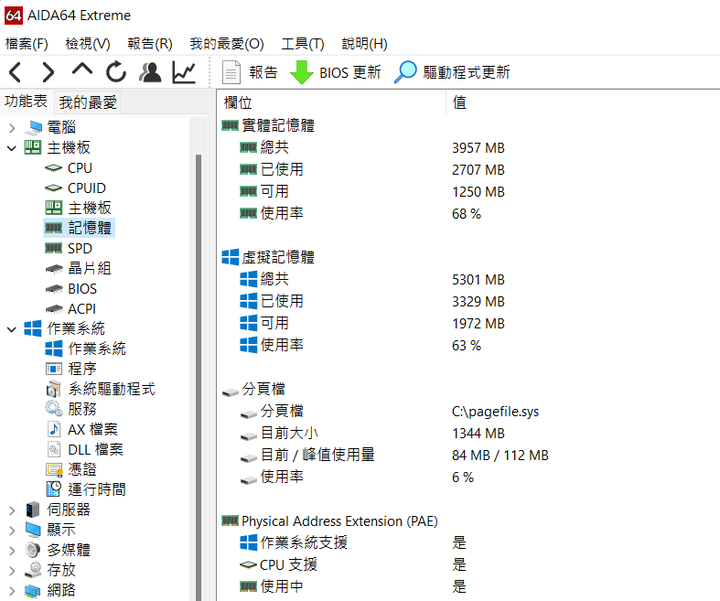Click BIOS 更新 green arrow button

tap(336, 73)
